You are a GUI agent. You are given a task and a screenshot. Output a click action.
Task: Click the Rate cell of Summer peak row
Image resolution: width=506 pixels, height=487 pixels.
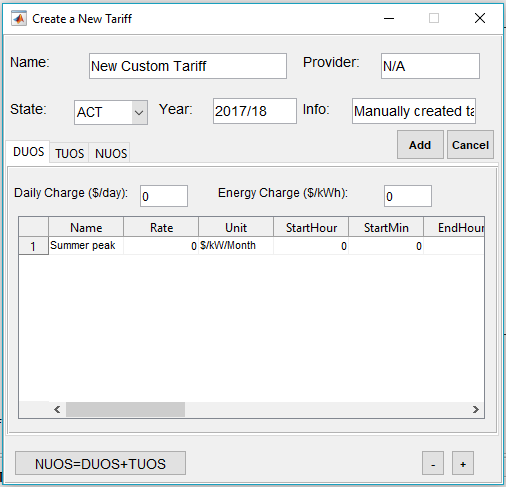[x=161, y=246]
